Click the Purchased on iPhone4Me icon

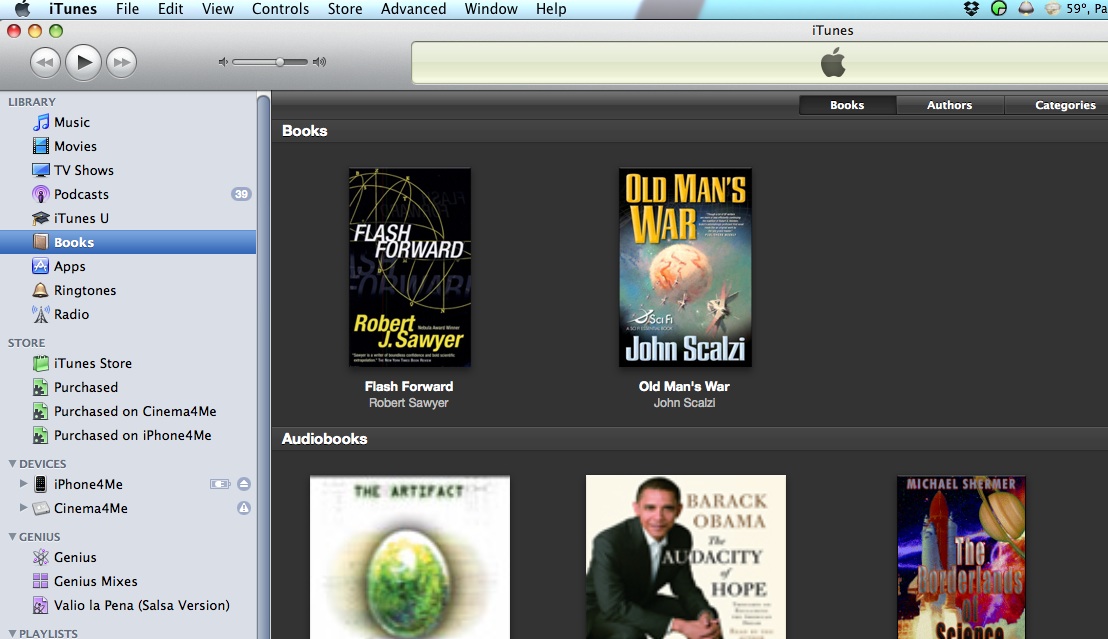41,435
